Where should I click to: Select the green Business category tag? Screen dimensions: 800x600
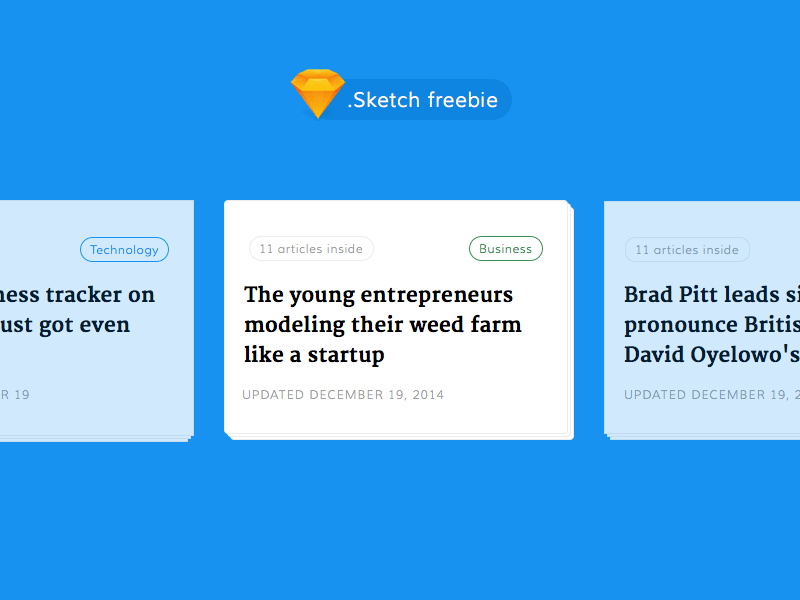tap(506, 248)
